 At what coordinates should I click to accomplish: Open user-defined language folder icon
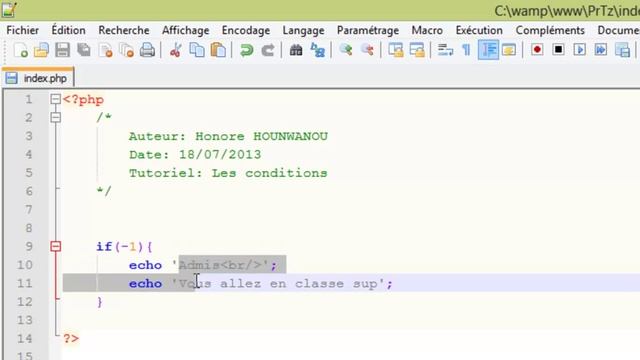pyautogui.click(x=509, y=50)
